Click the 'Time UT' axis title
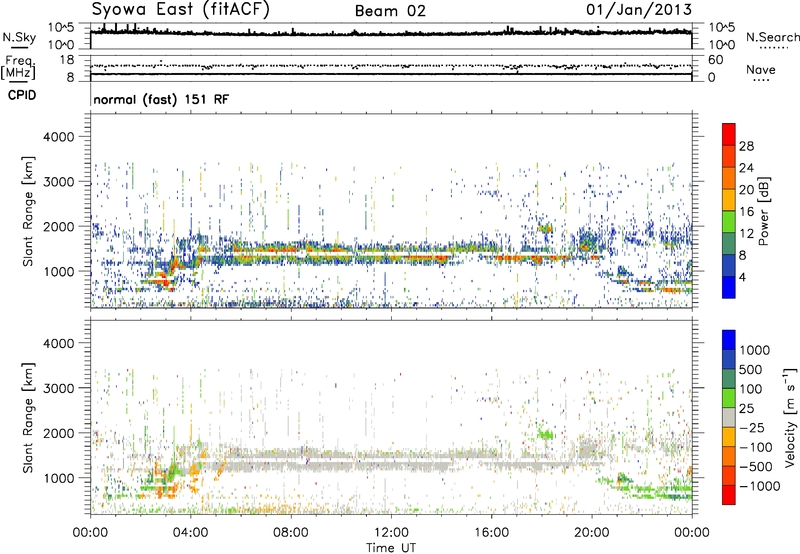 391,548
